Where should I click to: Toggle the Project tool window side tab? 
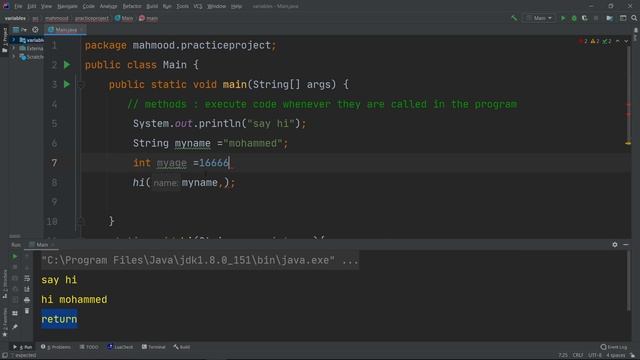coord(4,40)
